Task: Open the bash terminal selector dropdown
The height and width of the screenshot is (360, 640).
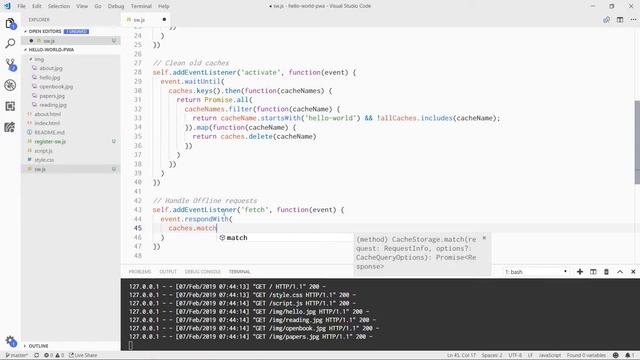Action: tap(536, 272)
